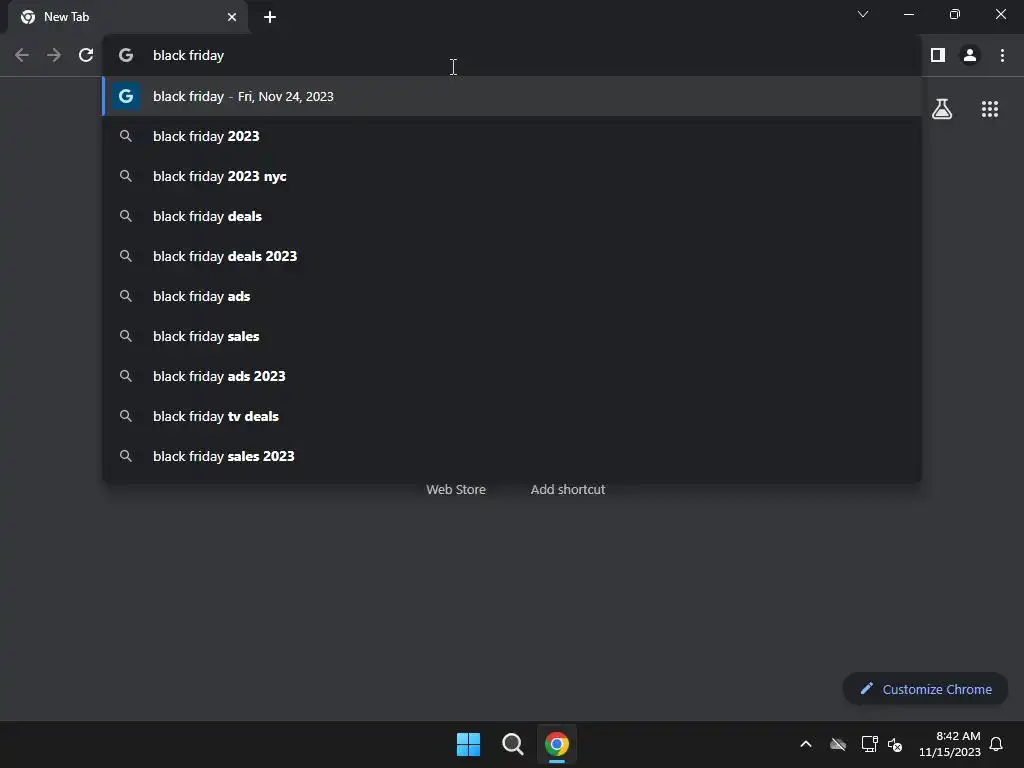
Task: Reload the page with refresh icon
Action: tap(86, 56)
